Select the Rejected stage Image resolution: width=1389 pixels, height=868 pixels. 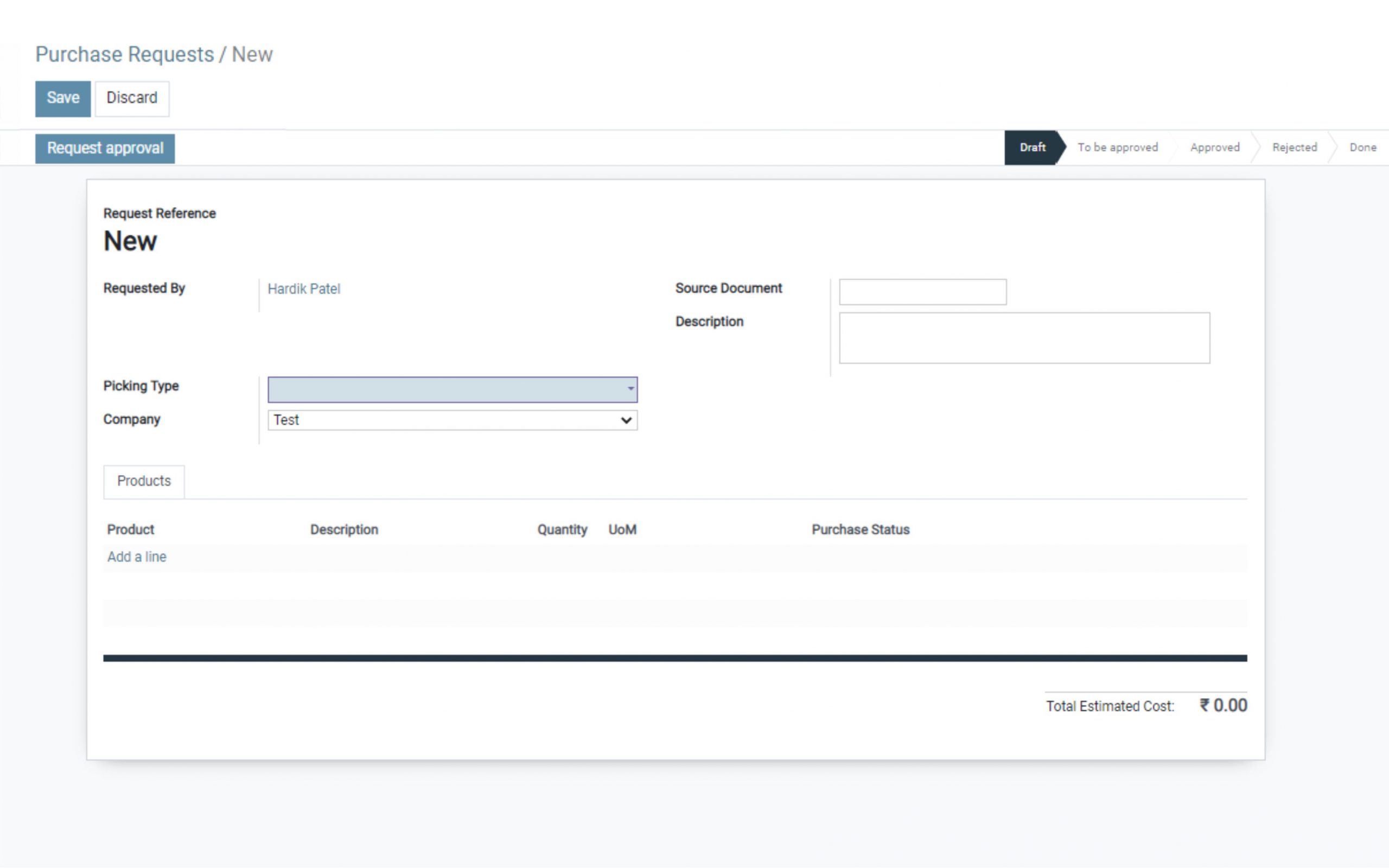[x=1295, y=147]
